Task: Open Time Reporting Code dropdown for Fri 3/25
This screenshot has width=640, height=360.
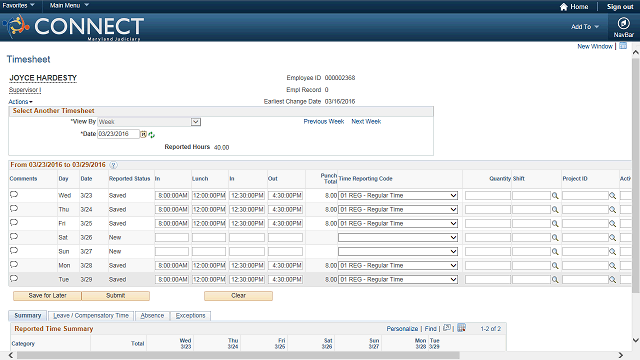Action: click(398, 224)
